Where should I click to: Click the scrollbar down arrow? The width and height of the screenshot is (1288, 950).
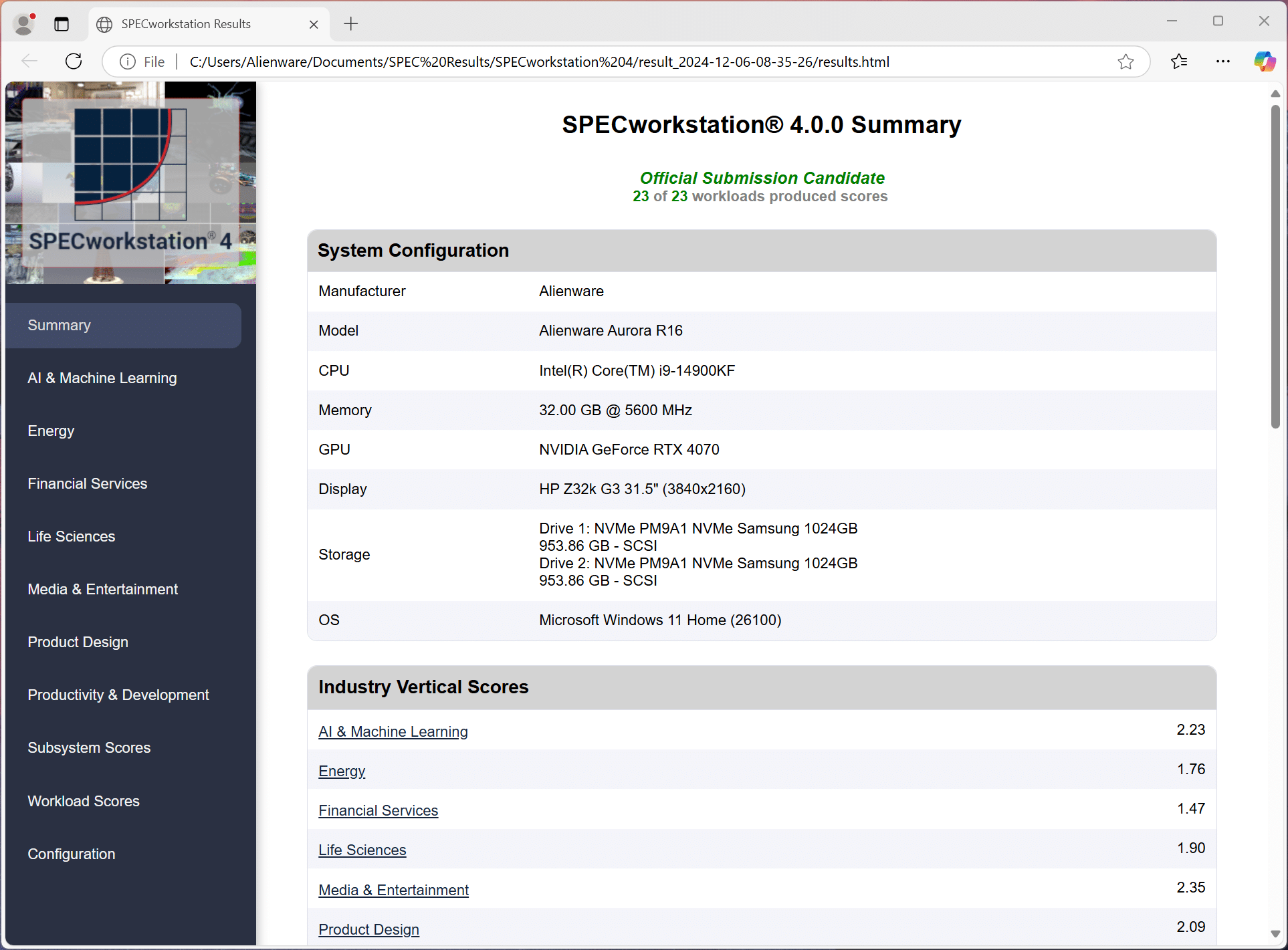tap(1275, 934)
